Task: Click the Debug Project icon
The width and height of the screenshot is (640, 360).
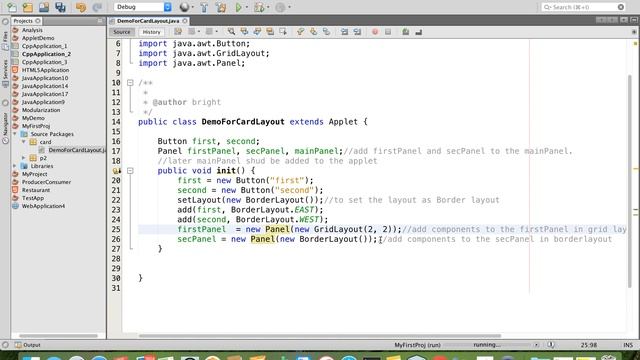Action: [x=259, y=7]
